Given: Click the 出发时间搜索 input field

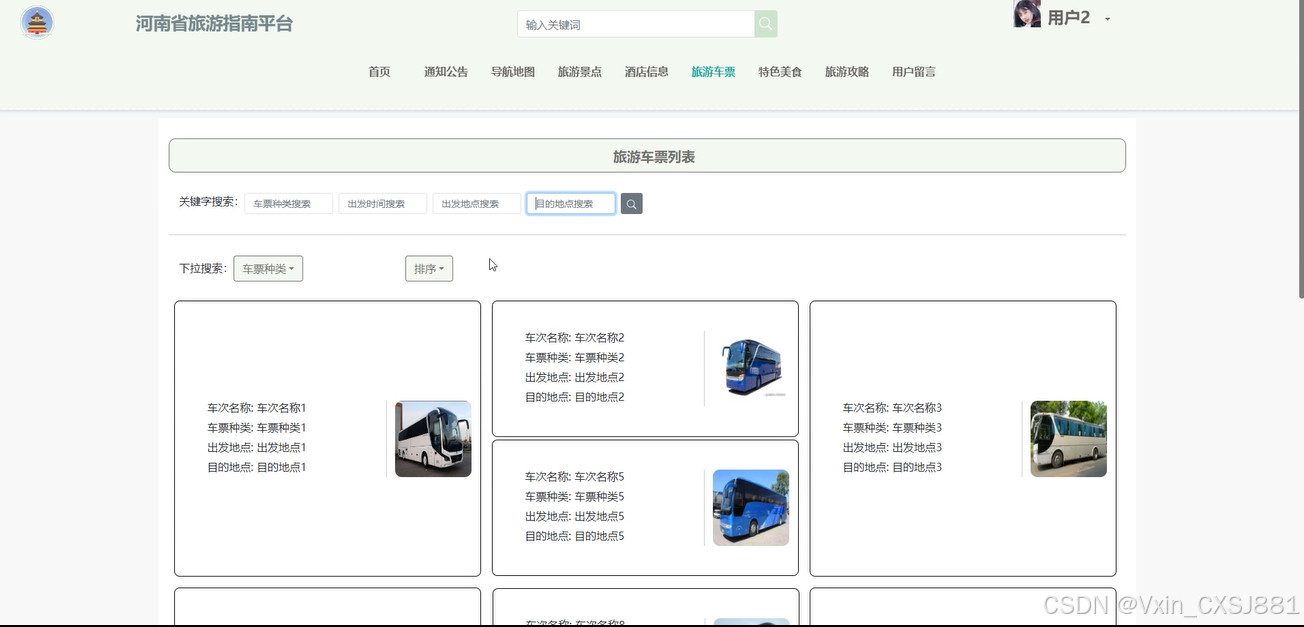Looking at the screenshot, I should (383, 204).
